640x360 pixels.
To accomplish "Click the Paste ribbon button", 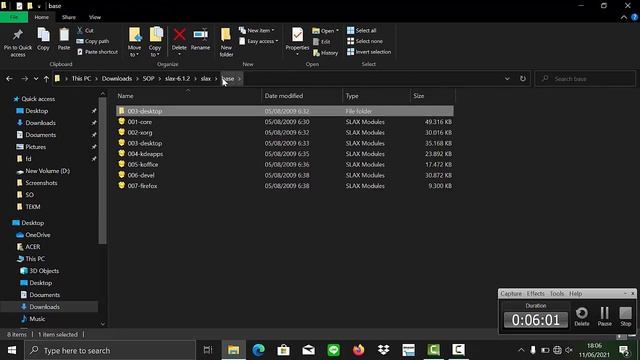I will coord(64,40).
